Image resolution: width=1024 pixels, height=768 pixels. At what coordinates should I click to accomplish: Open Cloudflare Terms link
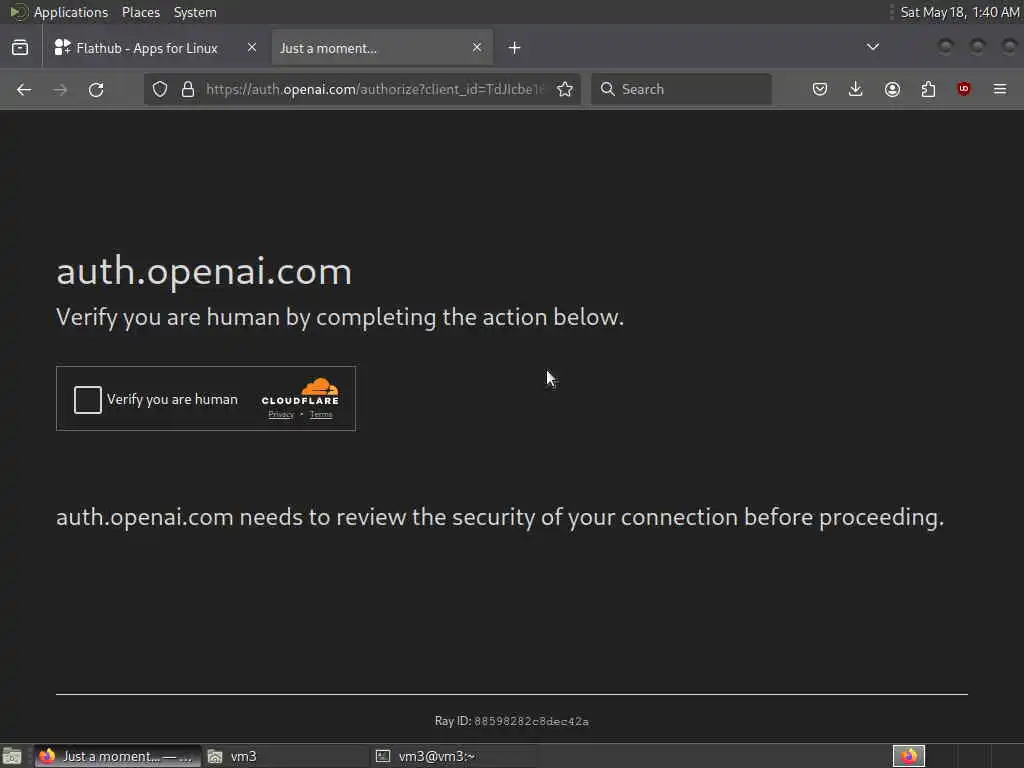click(321, 415)
